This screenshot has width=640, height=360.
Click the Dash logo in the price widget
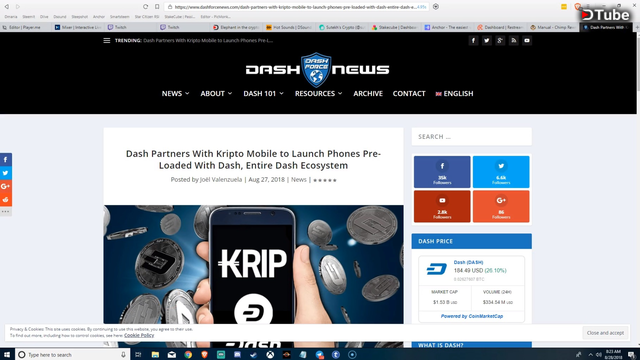(437, 269)
